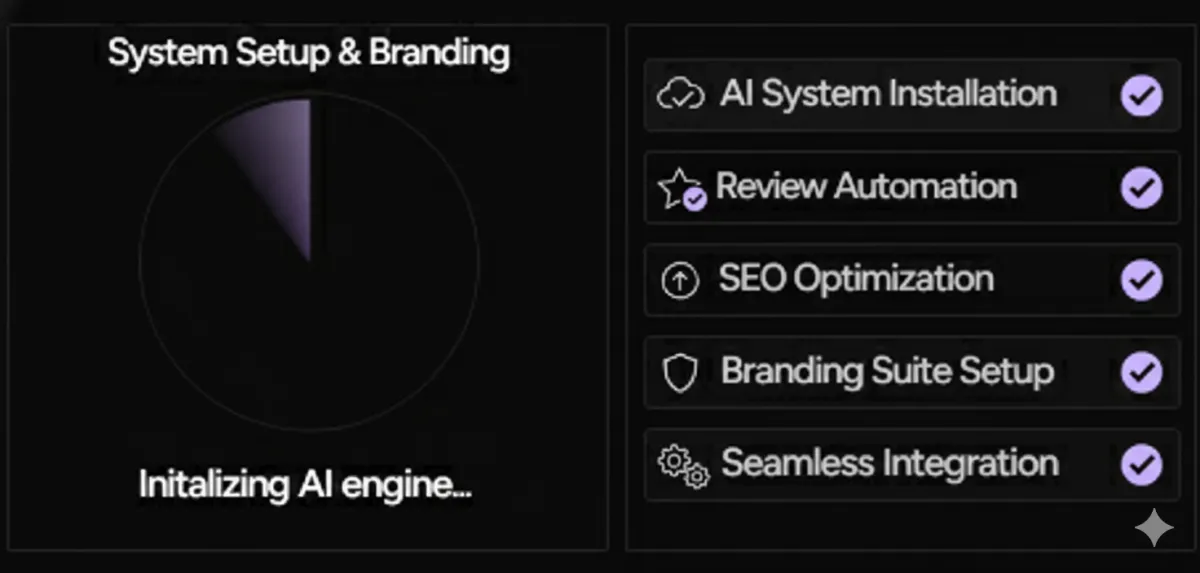Screen dimensions: 1200x573
Task: Click the upload arrow icon for SEO Optimization
Action: point(680,282)
